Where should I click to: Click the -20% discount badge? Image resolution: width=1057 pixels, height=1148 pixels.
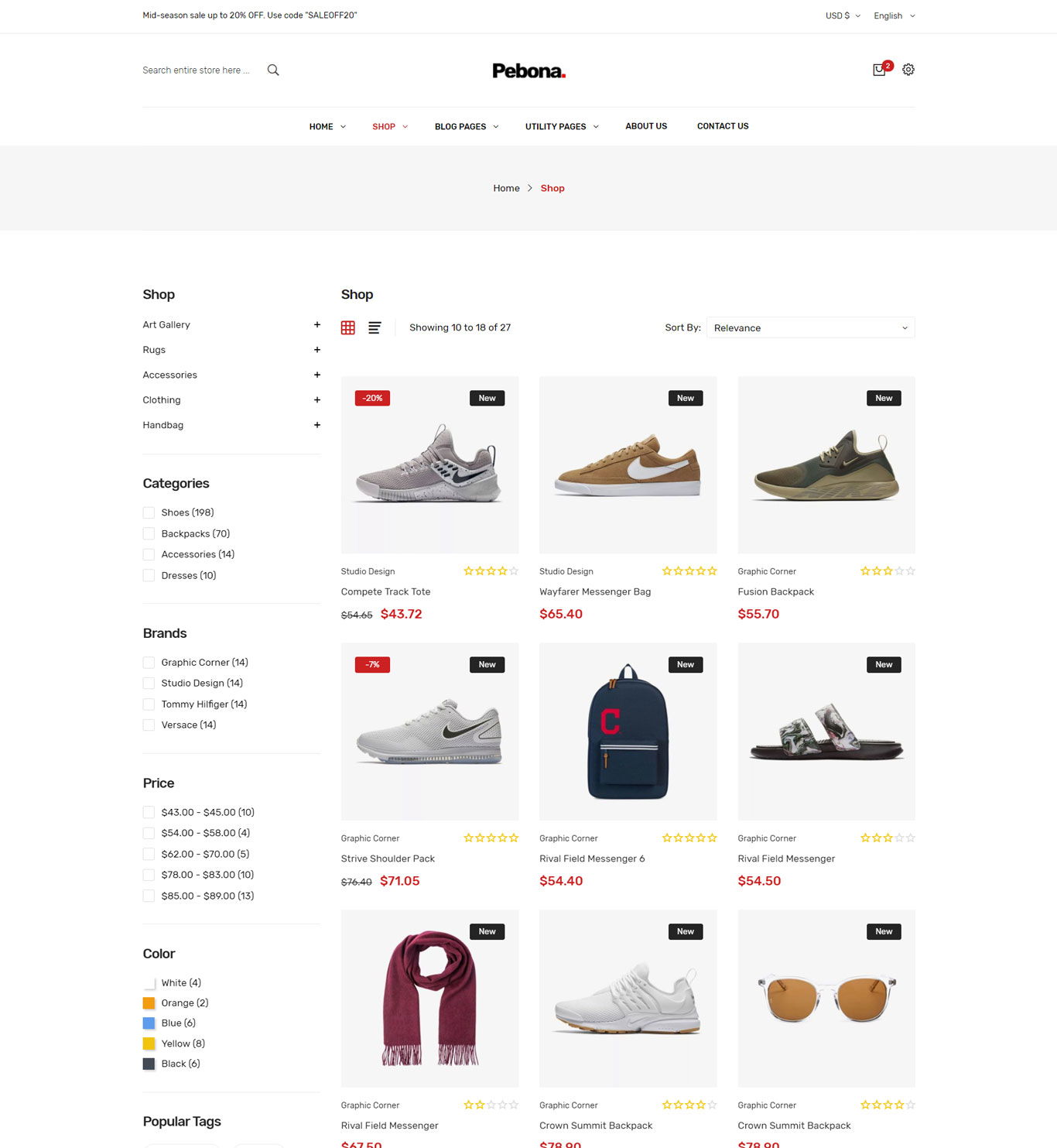click(372, 398)
